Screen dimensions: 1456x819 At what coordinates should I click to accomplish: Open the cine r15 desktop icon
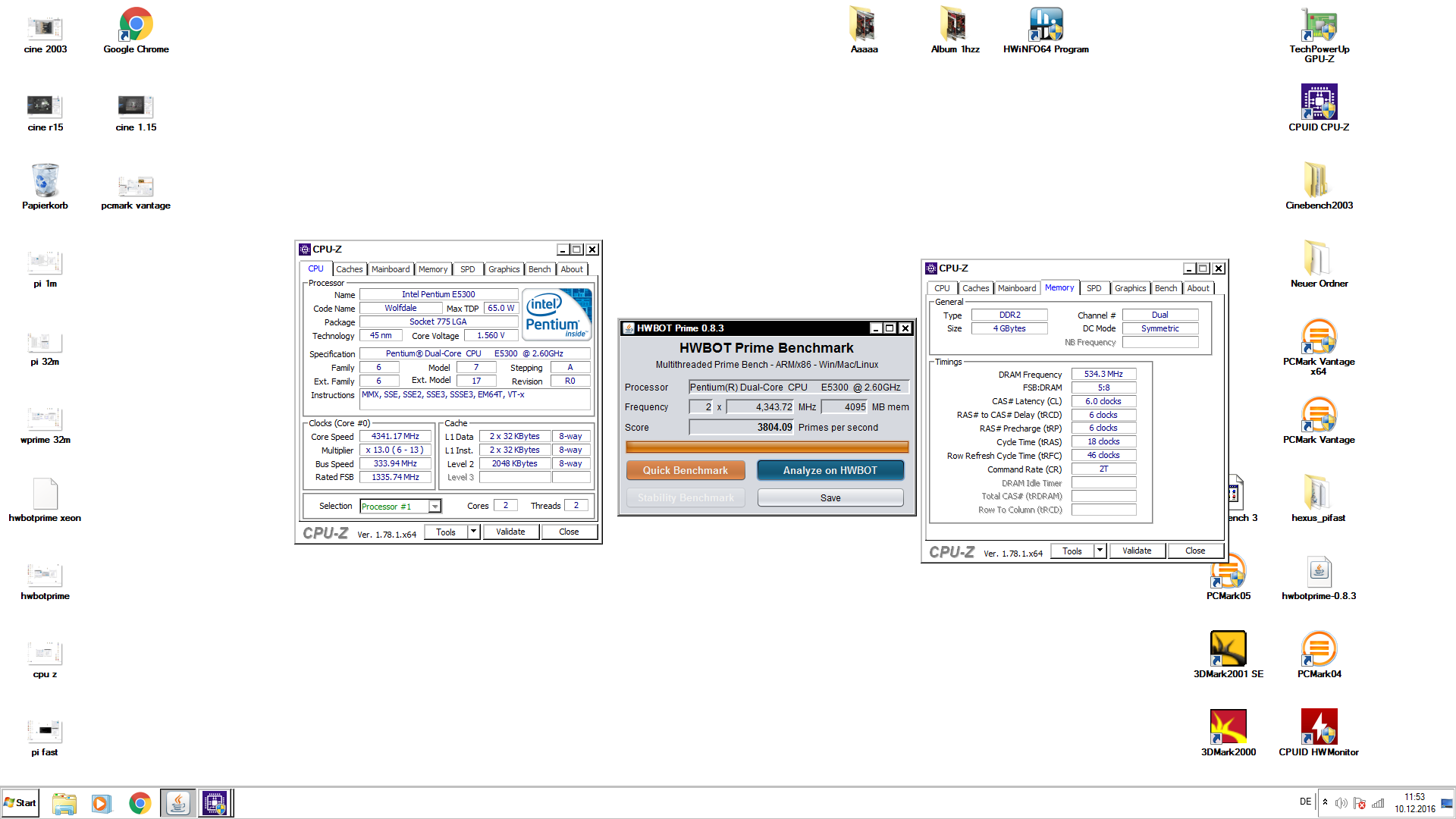45,111
